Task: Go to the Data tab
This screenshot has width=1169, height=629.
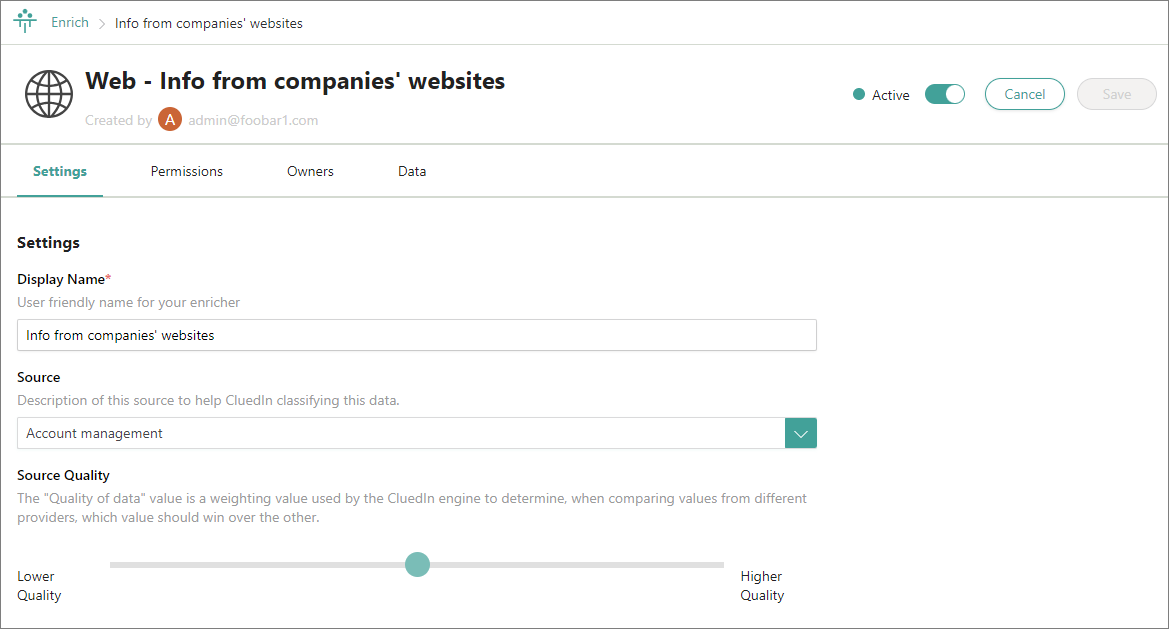Action: tap(412, 171)
